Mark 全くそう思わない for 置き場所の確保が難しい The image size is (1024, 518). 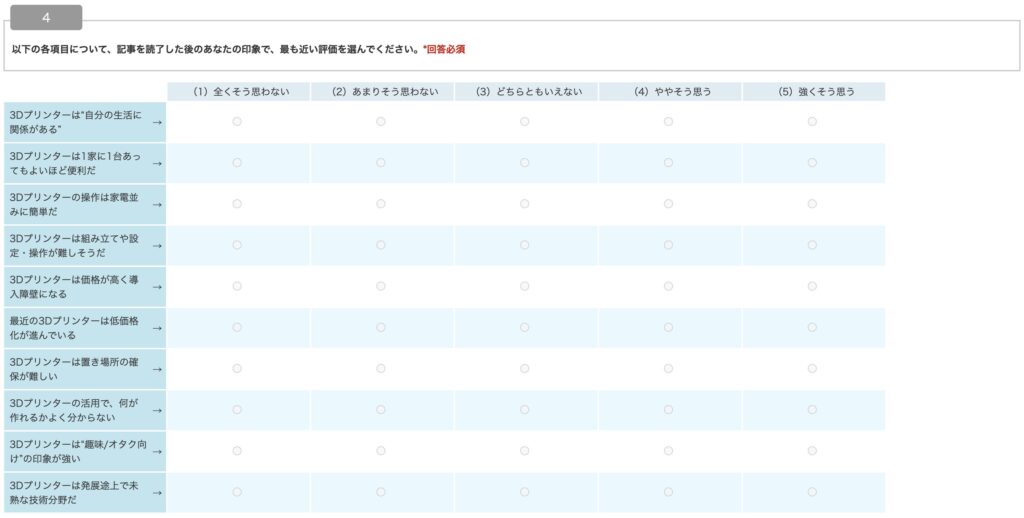pyautogui.click(x=237, y=368)
